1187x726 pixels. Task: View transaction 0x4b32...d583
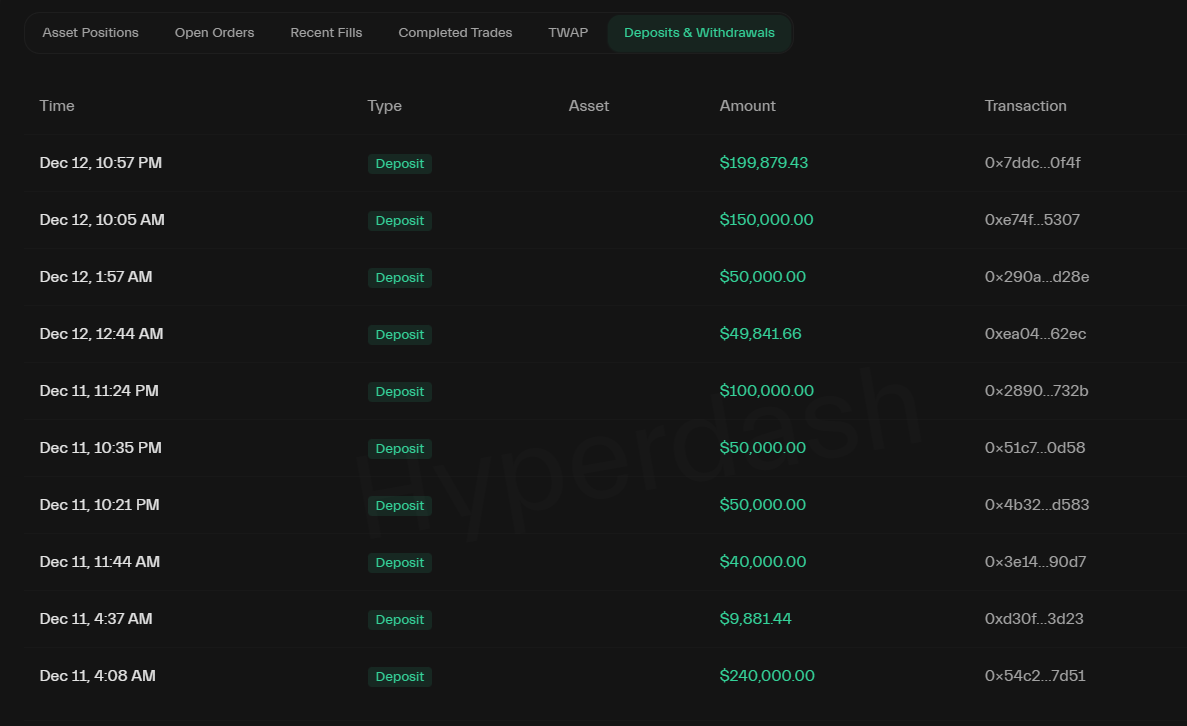pyautogui.click(x=1036, y=505)
